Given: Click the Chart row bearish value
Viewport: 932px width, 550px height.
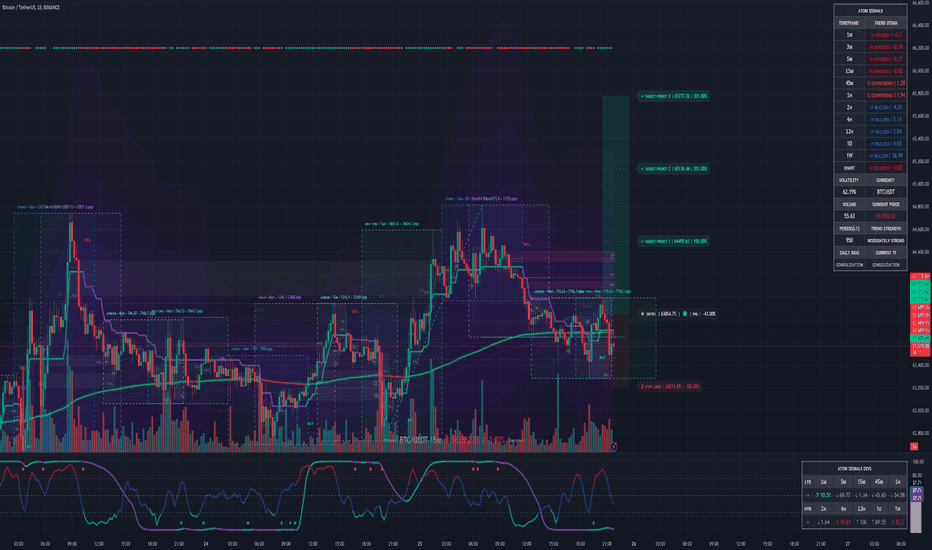Looking at the screenshot, I should (886, 168).
